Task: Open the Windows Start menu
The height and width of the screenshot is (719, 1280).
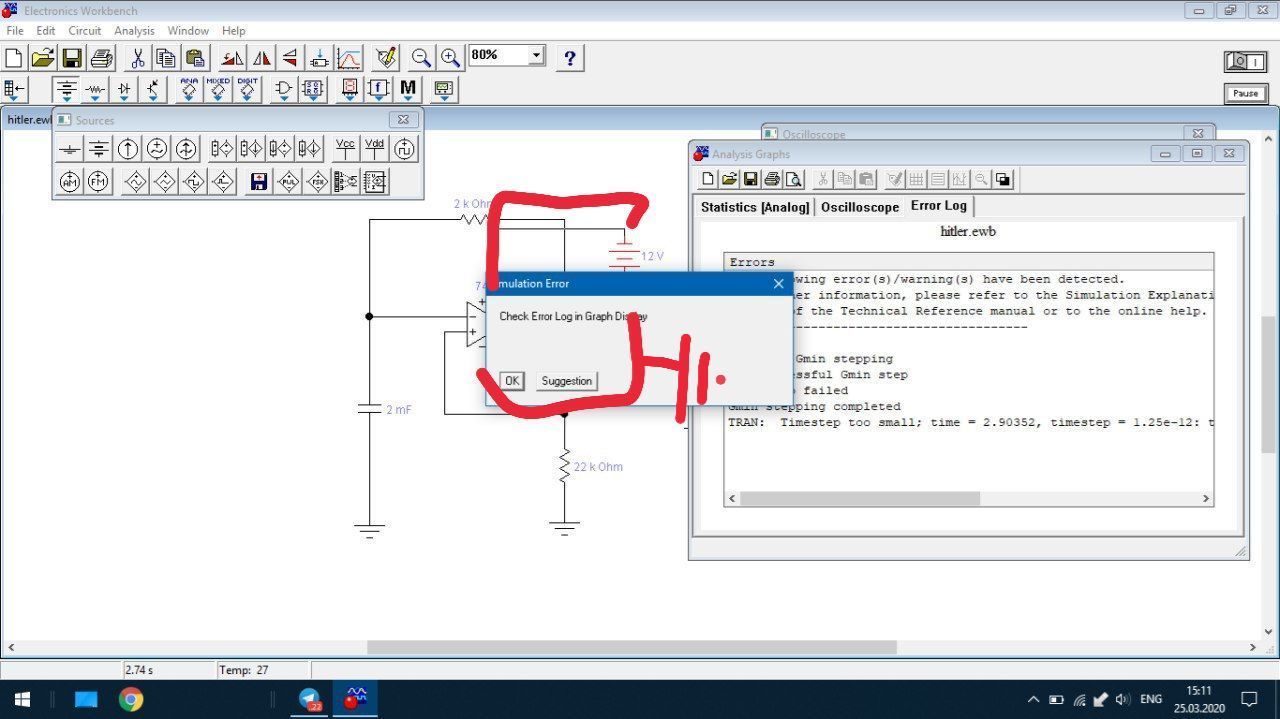Action: tap(22, 699)
